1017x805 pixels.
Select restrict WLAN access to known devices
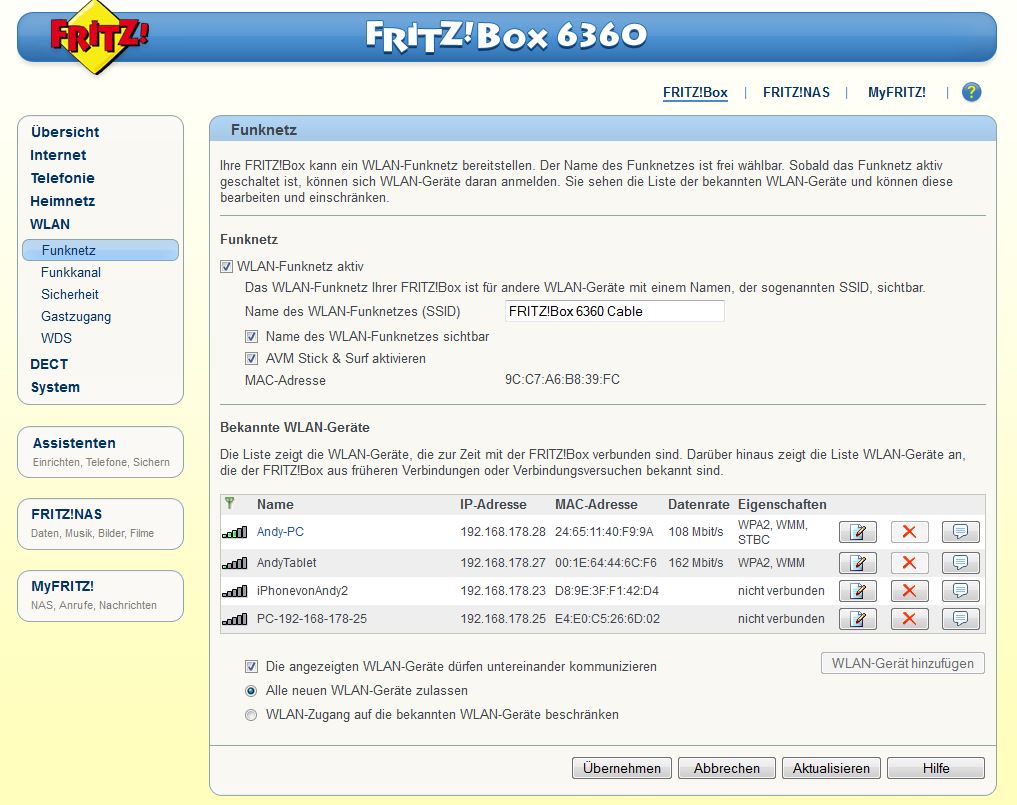[251, 715]
